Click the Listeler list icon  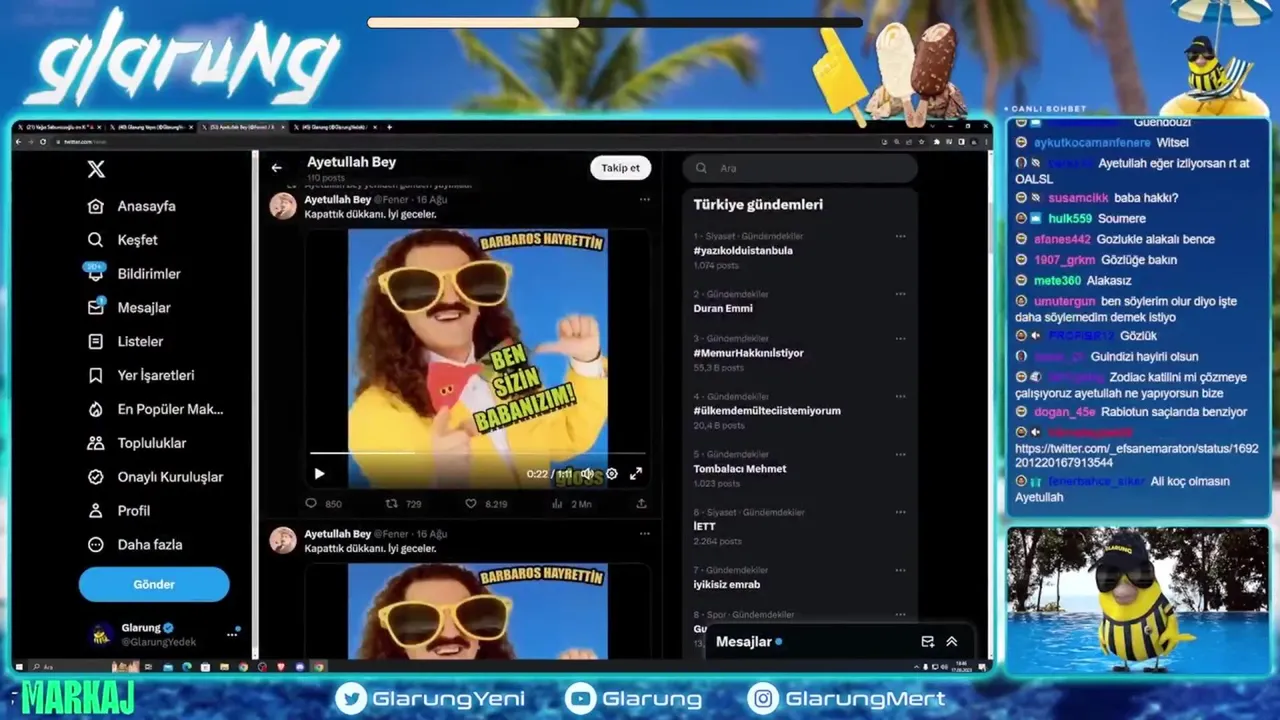coord(96,342)
